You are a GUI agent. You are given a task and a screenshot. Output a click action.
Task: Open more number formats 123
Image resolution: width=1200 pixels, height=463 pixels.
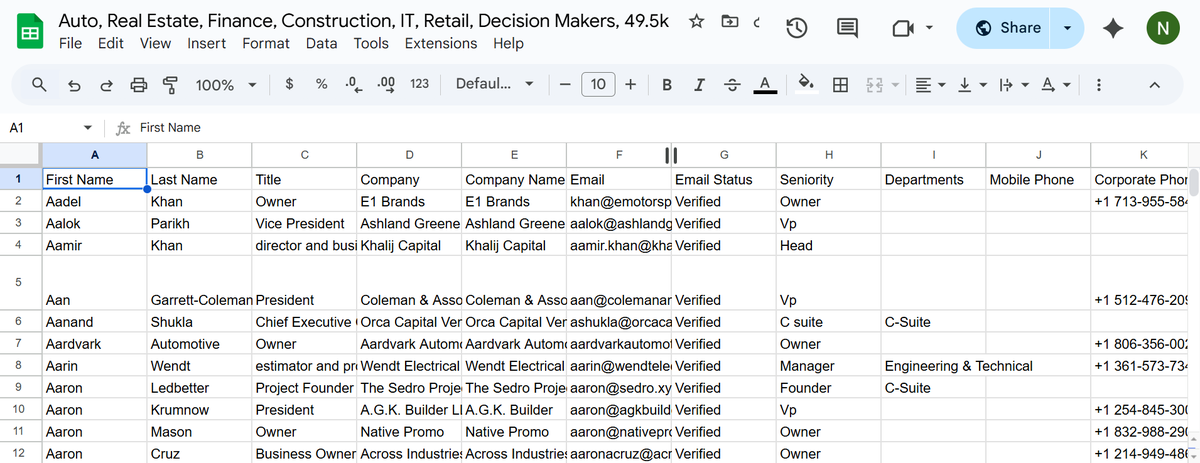point(420,84)
